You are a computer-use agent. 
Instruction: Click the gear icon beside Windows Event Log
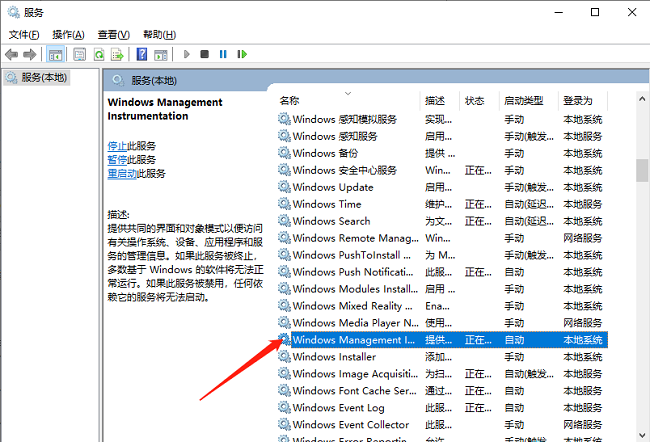[x=284, y=408]
